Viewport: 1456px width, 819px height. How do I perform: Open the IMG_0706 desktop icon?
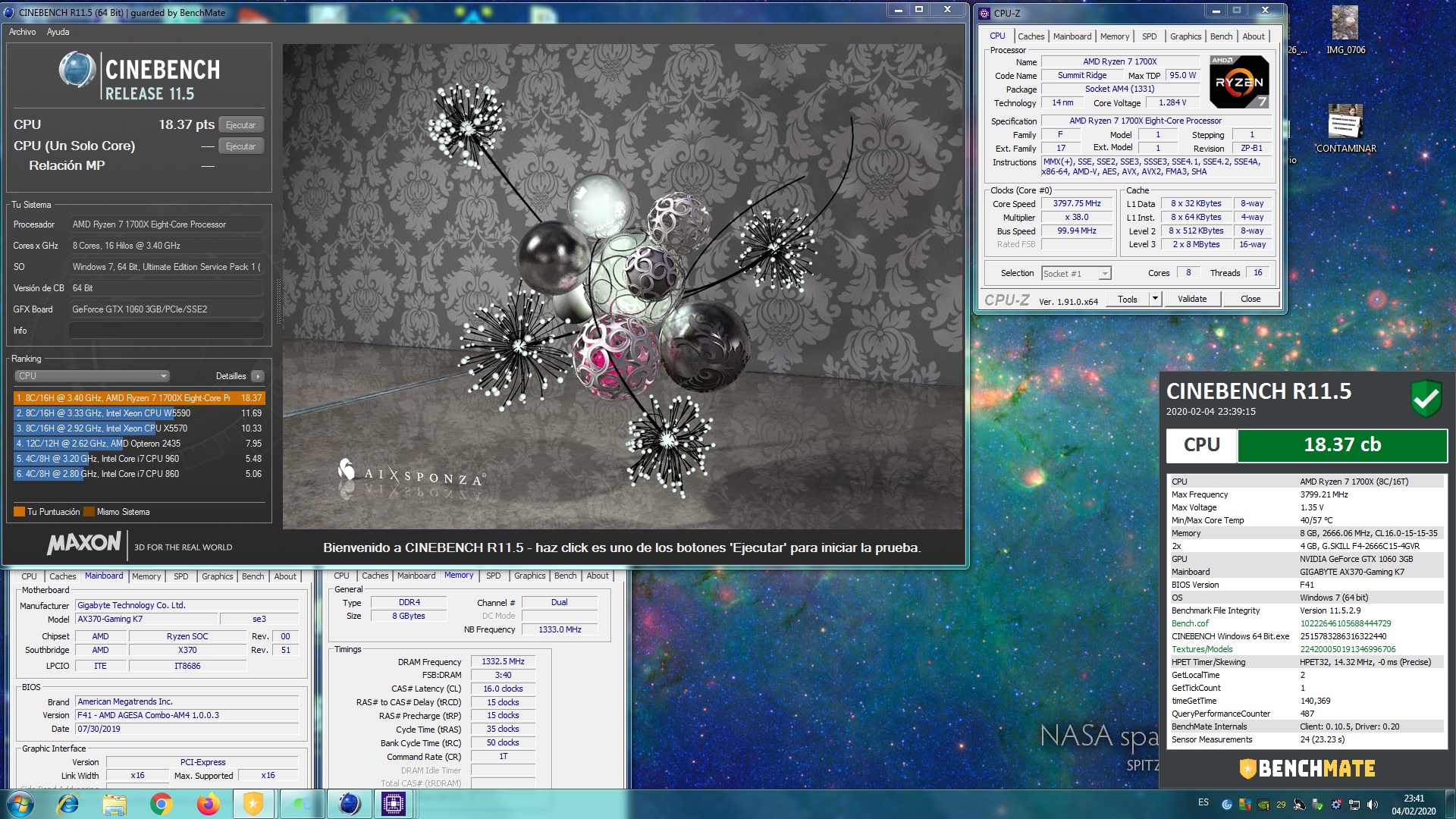(1345, 30)
